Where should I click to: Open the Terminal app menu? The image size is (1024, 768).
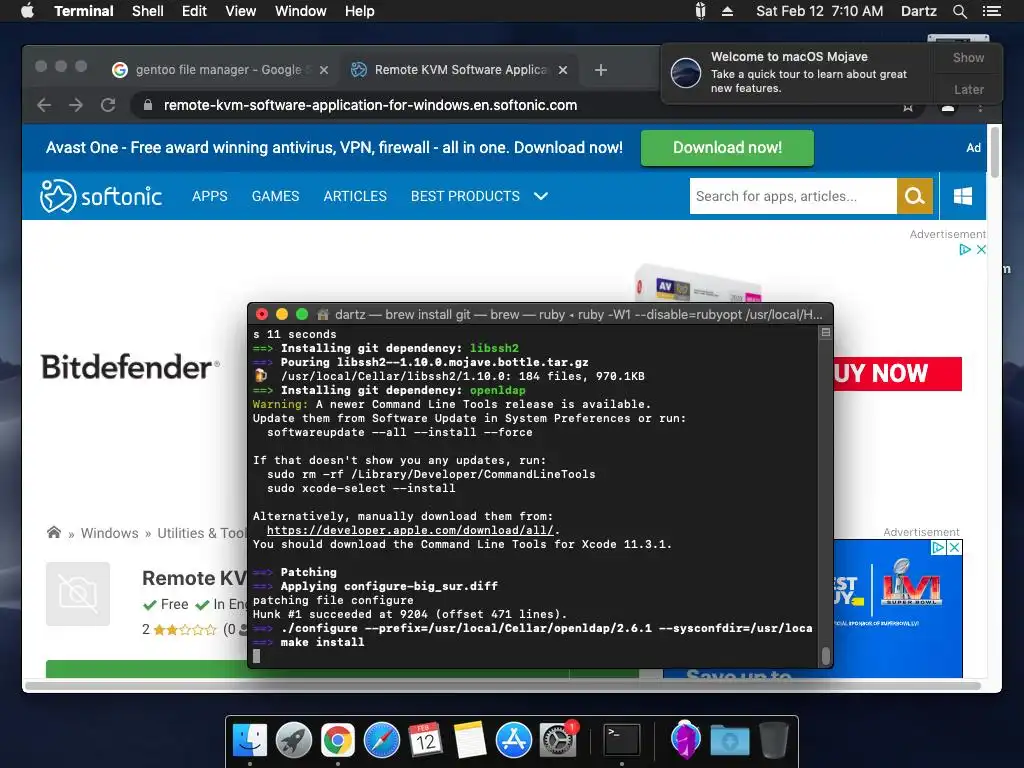click(x=84, y=11)
